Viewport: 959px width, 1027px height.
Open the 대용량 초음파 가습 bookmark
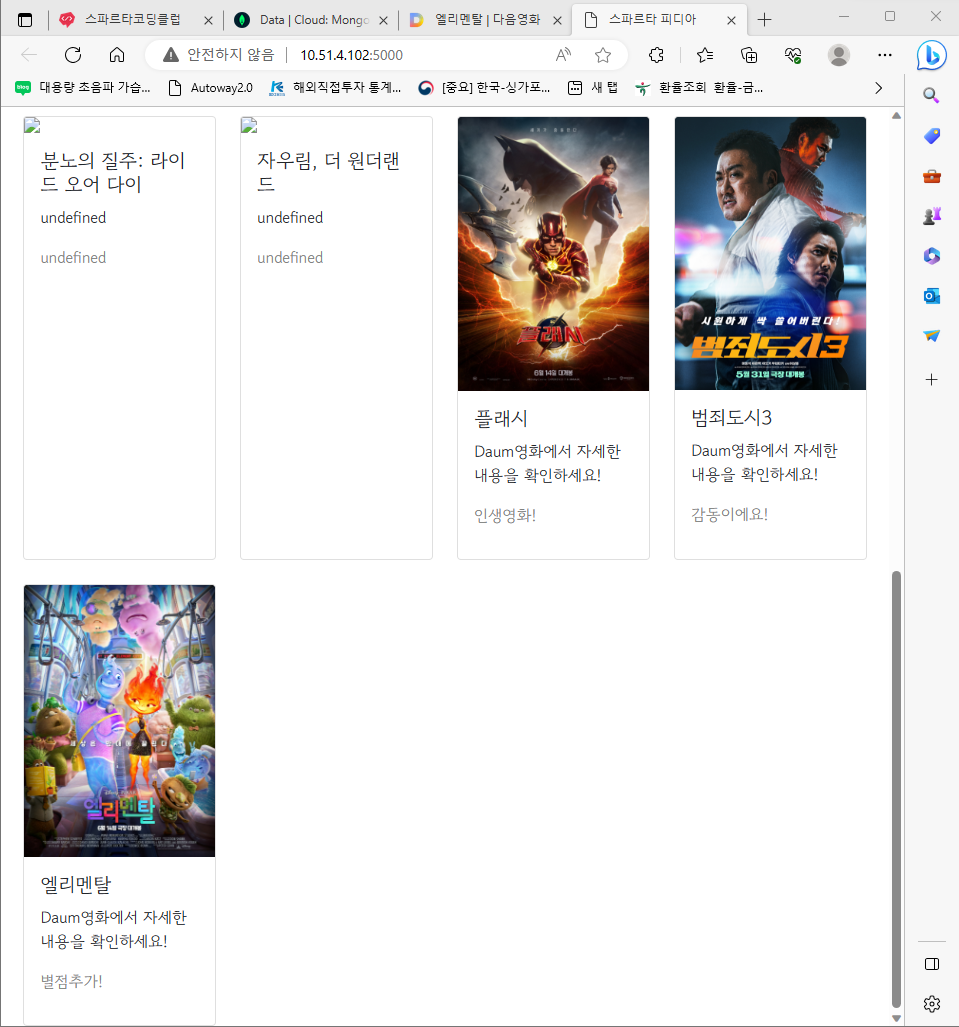pyautogui.click(x=83, y=88)
